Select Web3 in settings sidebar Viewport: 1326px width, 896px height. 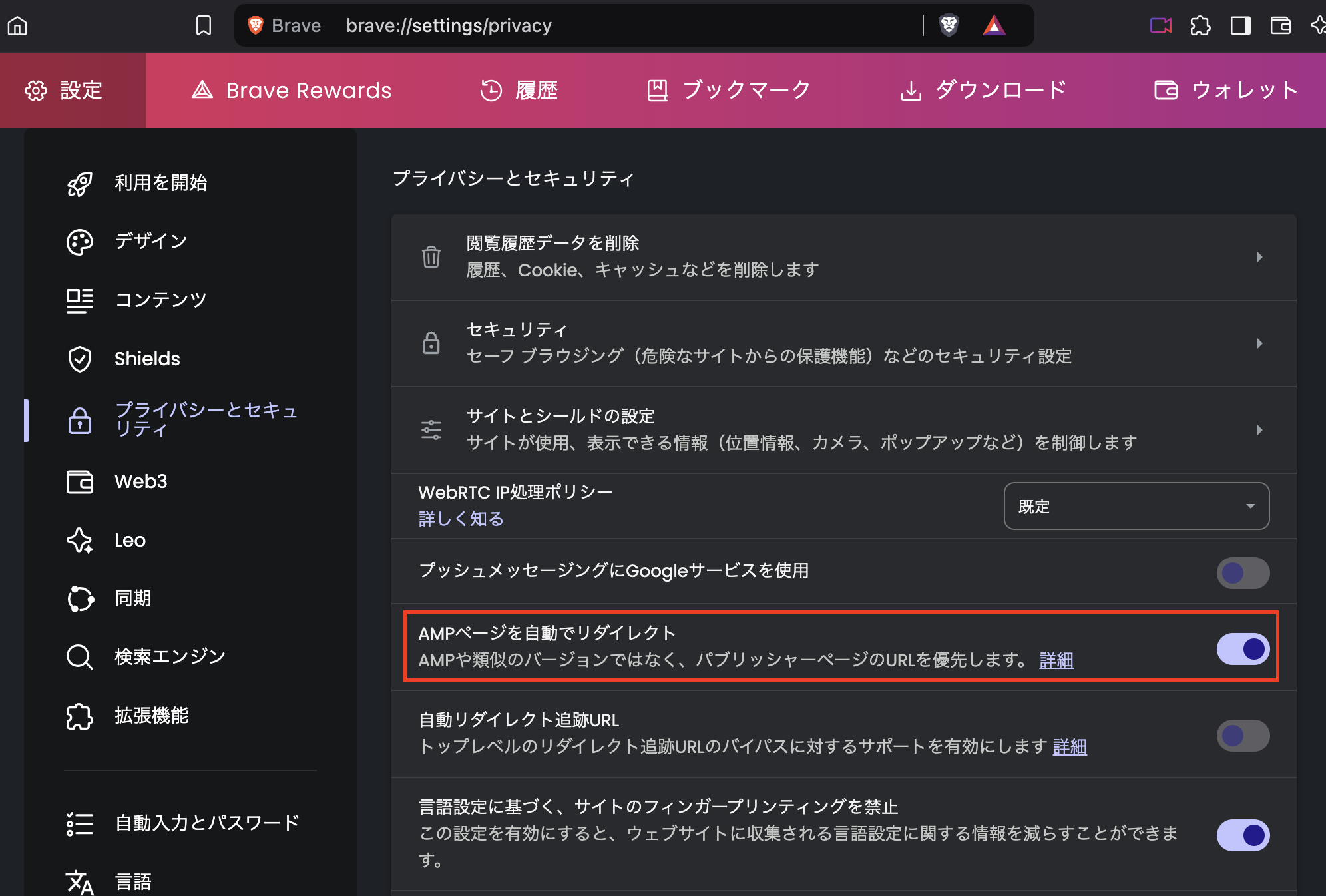point(140,482)
